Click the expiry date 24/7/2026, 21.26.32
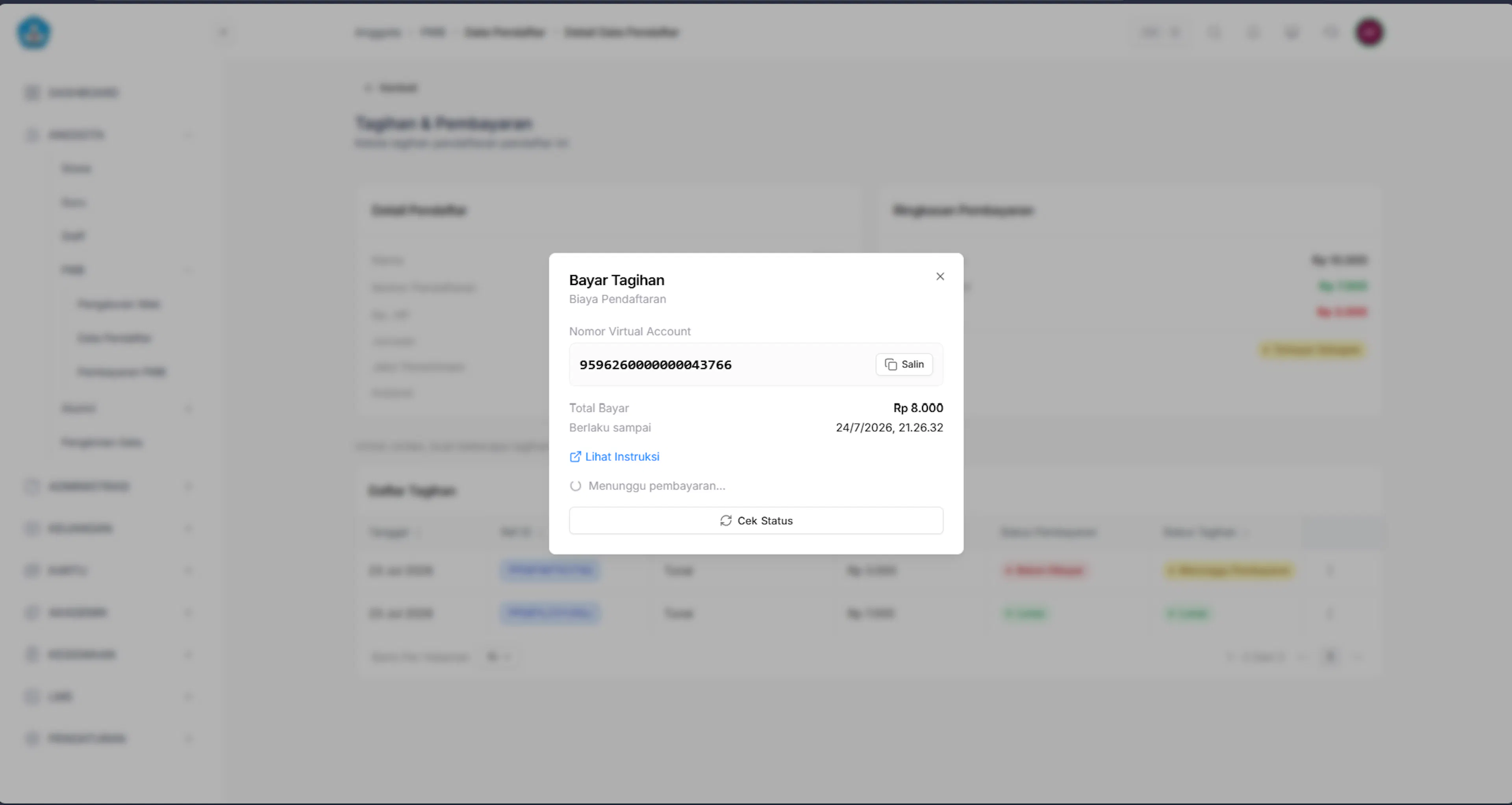This screenshot has height=805, width=1512. 889,428
